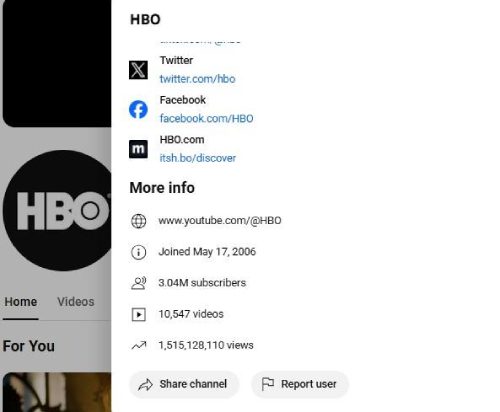Viewport: 500px width, 412px height.
Task: Click the Share channel button
Action: coord(184,384)
